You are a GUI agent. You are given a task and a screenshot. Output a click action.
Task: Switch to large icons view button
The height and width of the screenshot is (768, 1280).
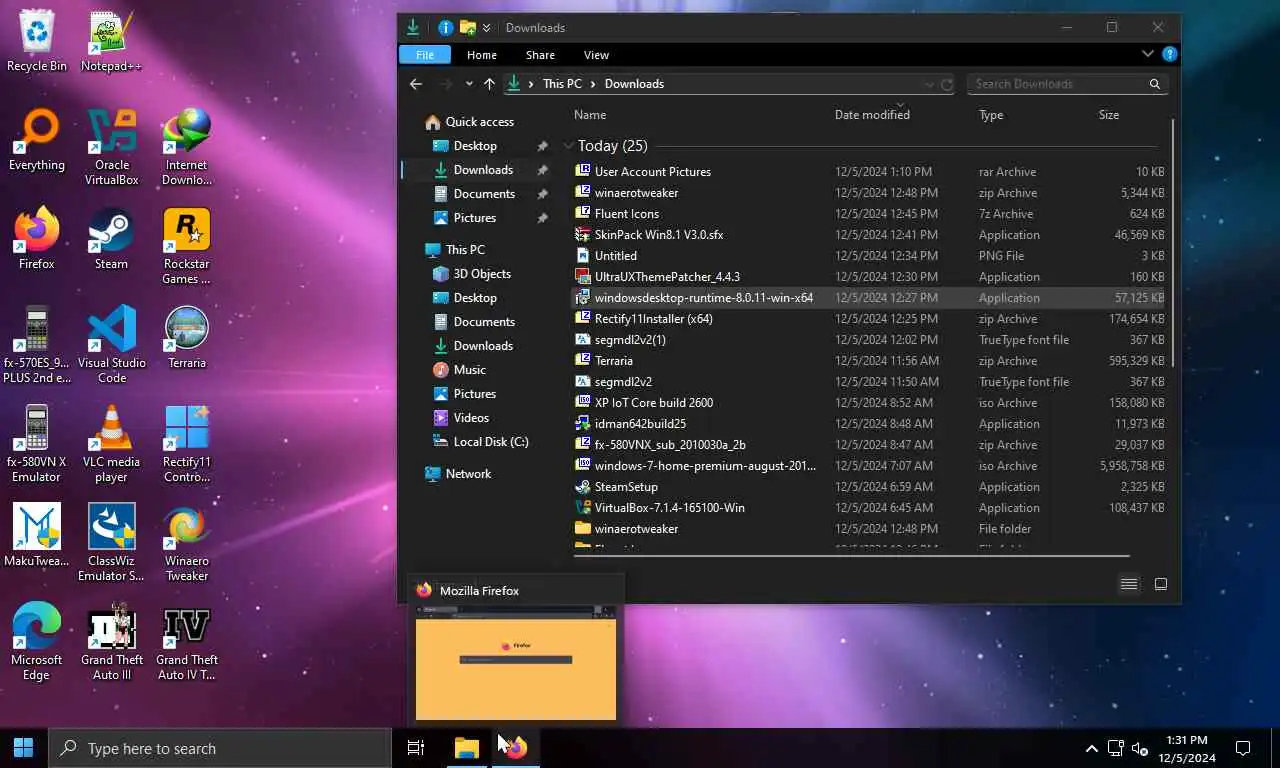pos(1161,584)
